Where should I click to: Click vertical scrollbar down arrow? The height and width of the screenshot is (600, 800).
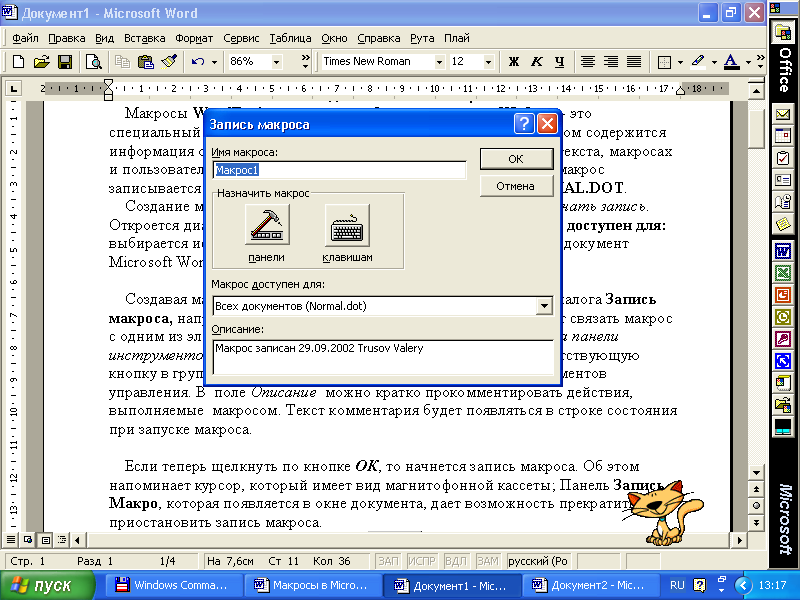756,472
